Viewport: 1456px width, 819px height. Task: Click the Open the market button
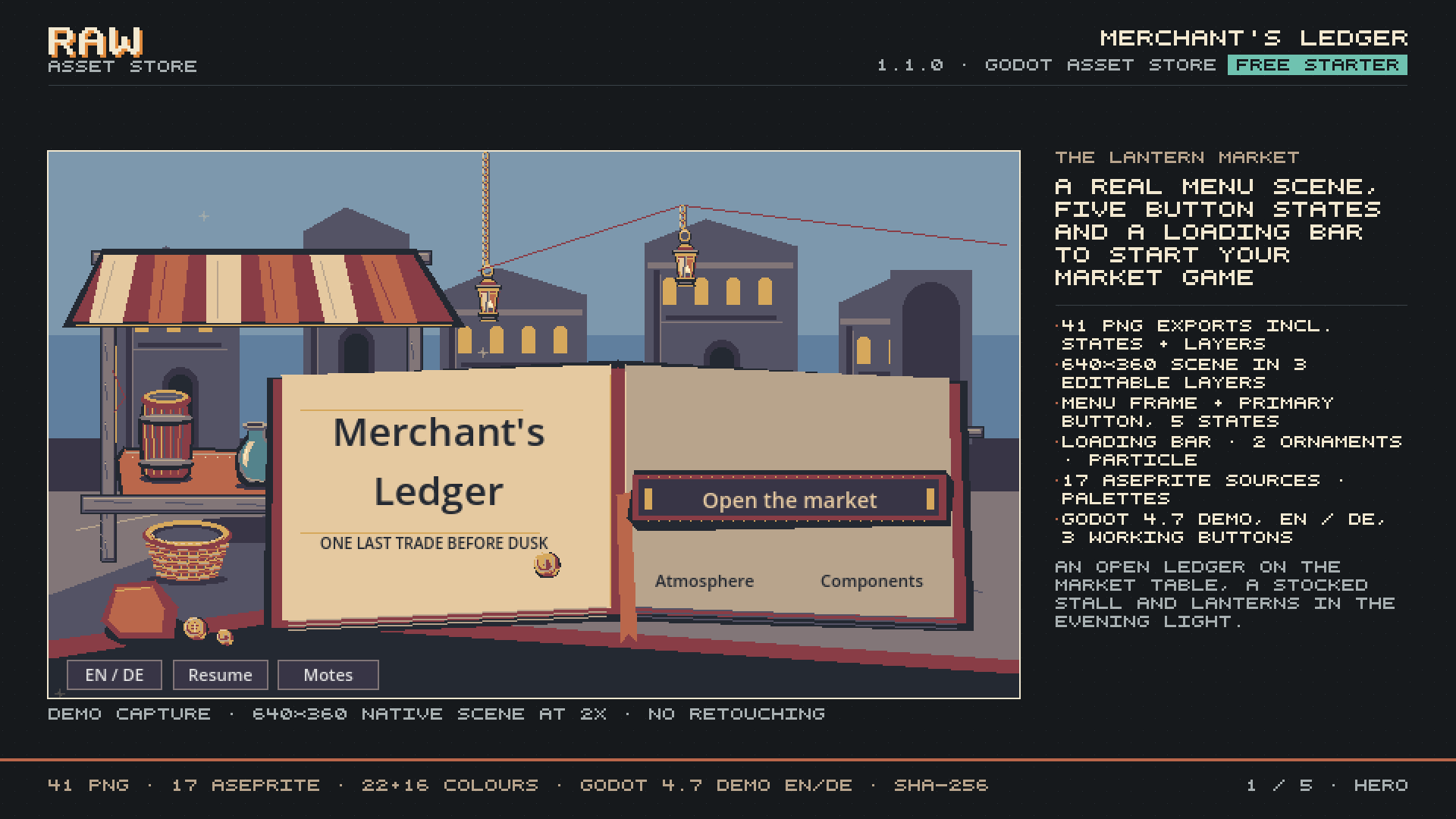tap(789, 500)
